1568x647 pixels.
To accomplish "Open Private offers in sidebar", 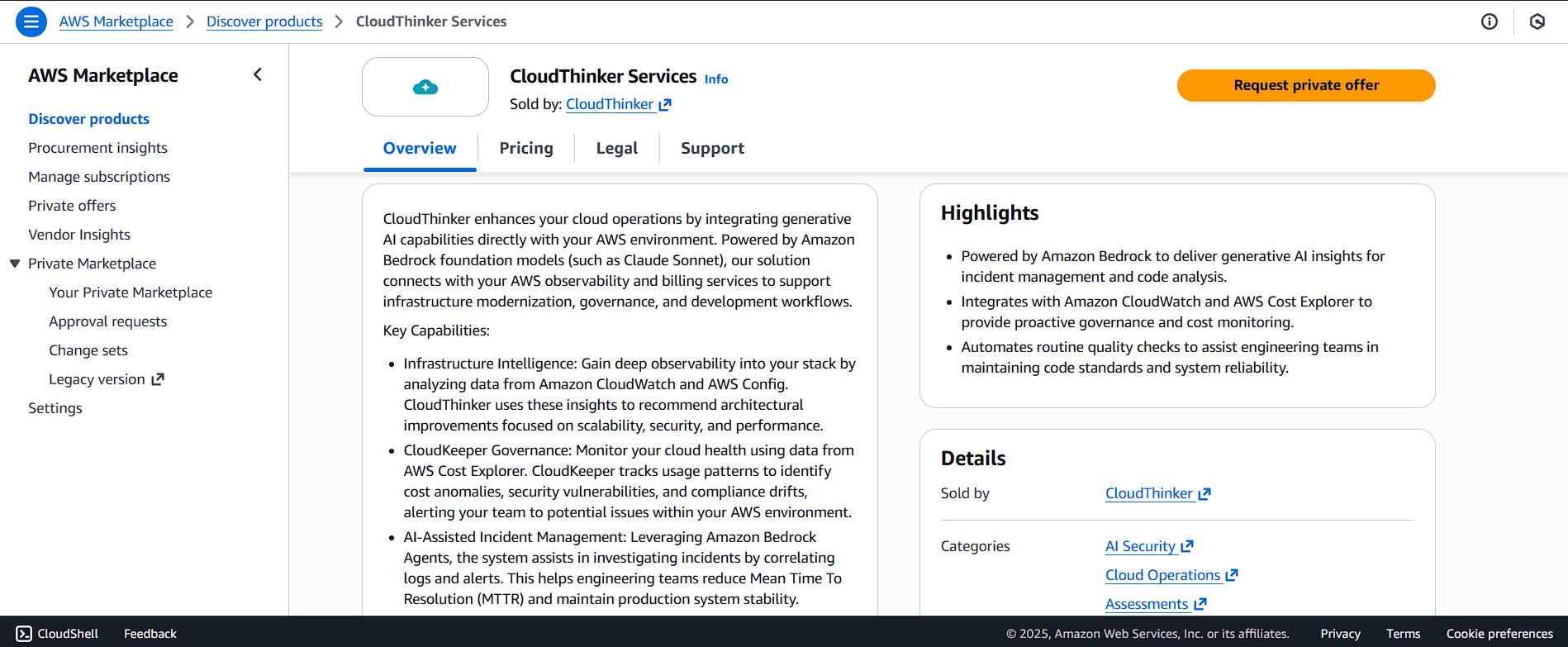I will coord(72,206).
